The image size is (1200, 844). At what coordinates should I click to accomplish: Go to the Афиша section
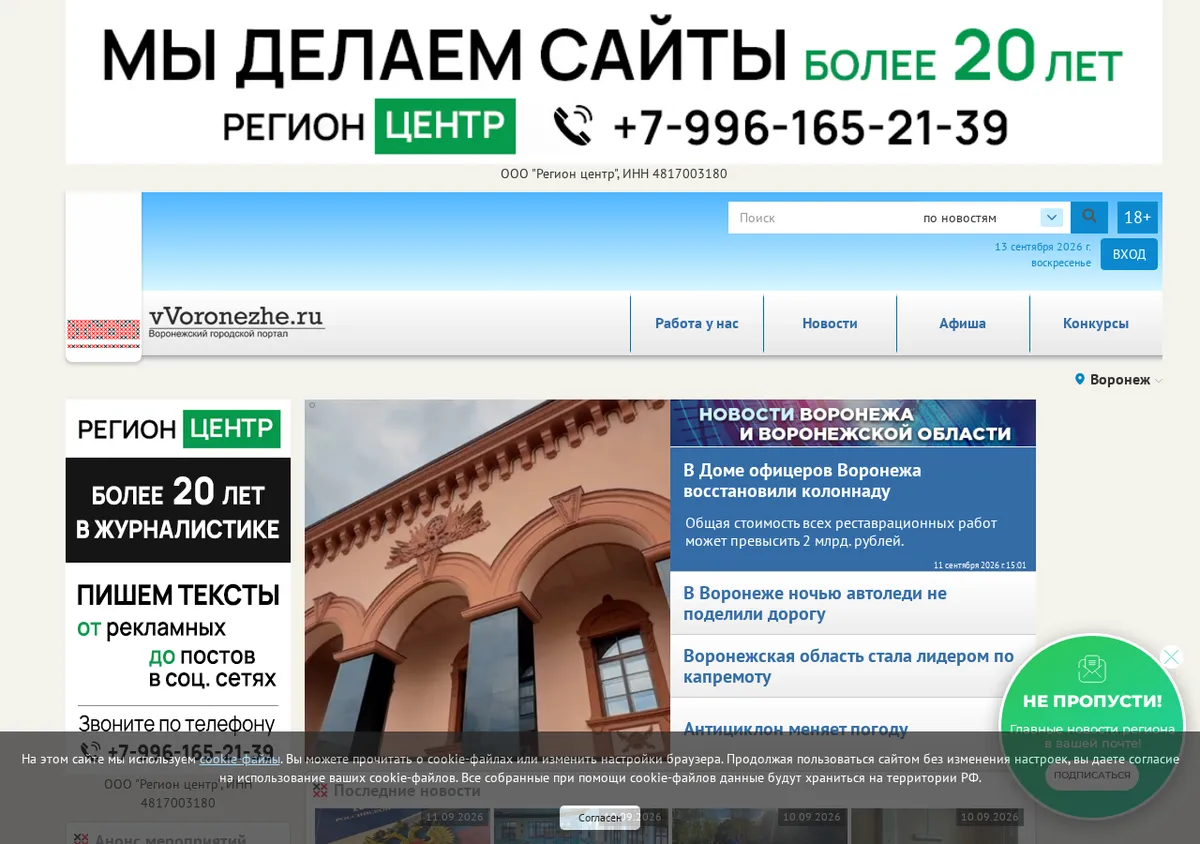(x=962, y=323)
